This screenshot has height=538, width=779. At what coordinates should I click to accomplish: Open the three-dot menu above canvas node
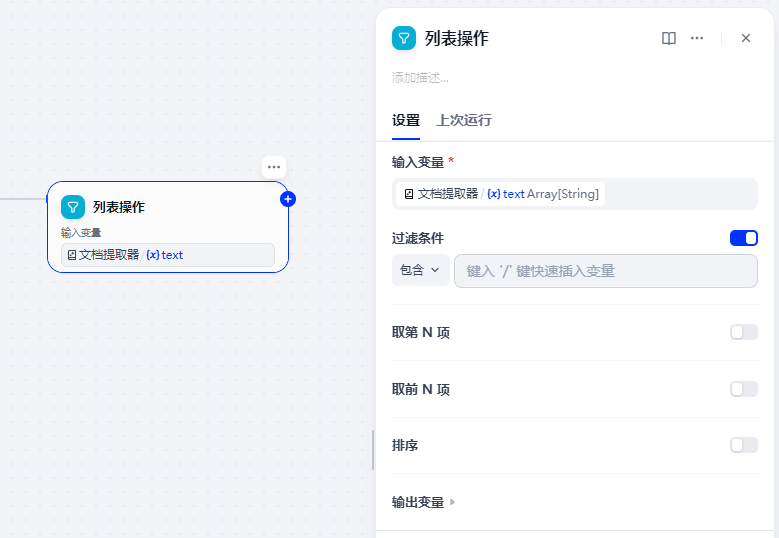coord(274,167)
